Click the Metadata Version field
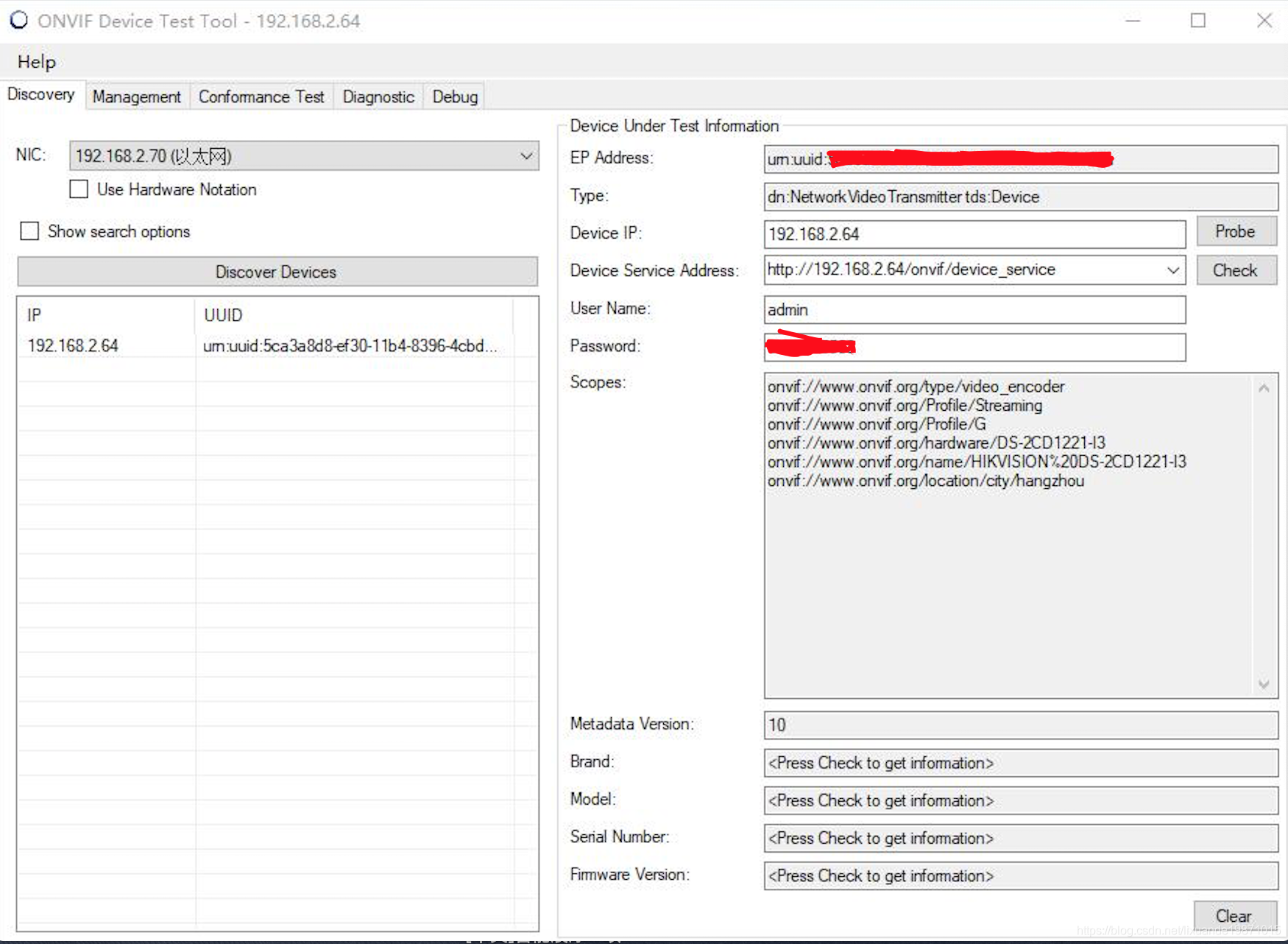The width and height of the screenshot is (1288, 944). [1021, 725]
